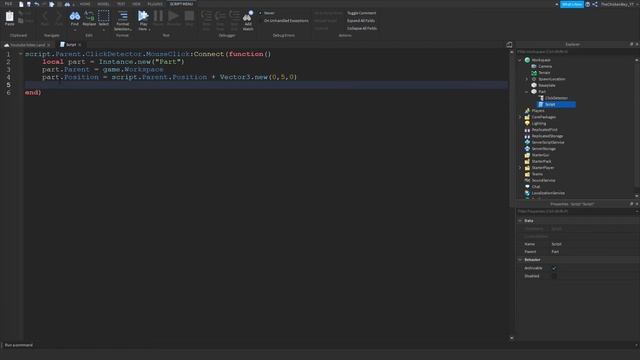Click the binoculars icon in quick access bar
Image resolution: width=640 pixels, height=360 pixels.
67,4
